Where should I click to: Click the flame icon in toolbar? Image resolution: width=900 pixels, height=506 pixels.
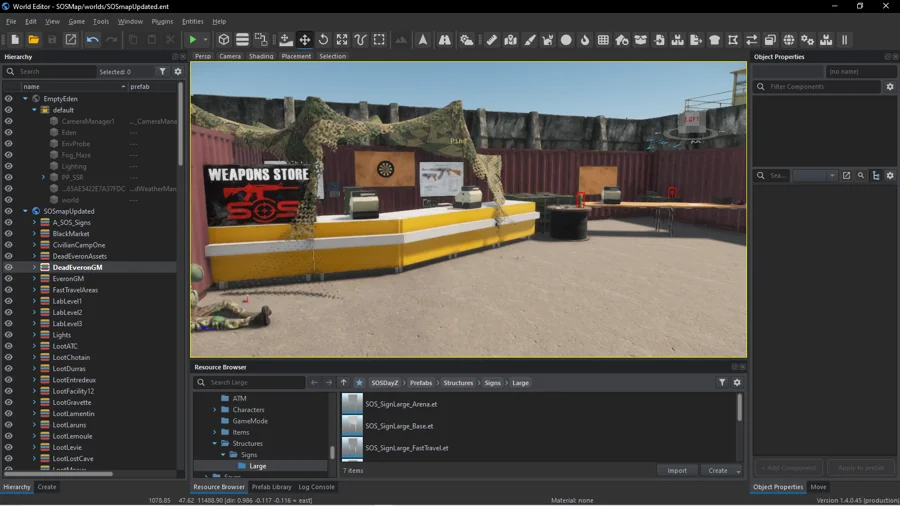[585, 40]
